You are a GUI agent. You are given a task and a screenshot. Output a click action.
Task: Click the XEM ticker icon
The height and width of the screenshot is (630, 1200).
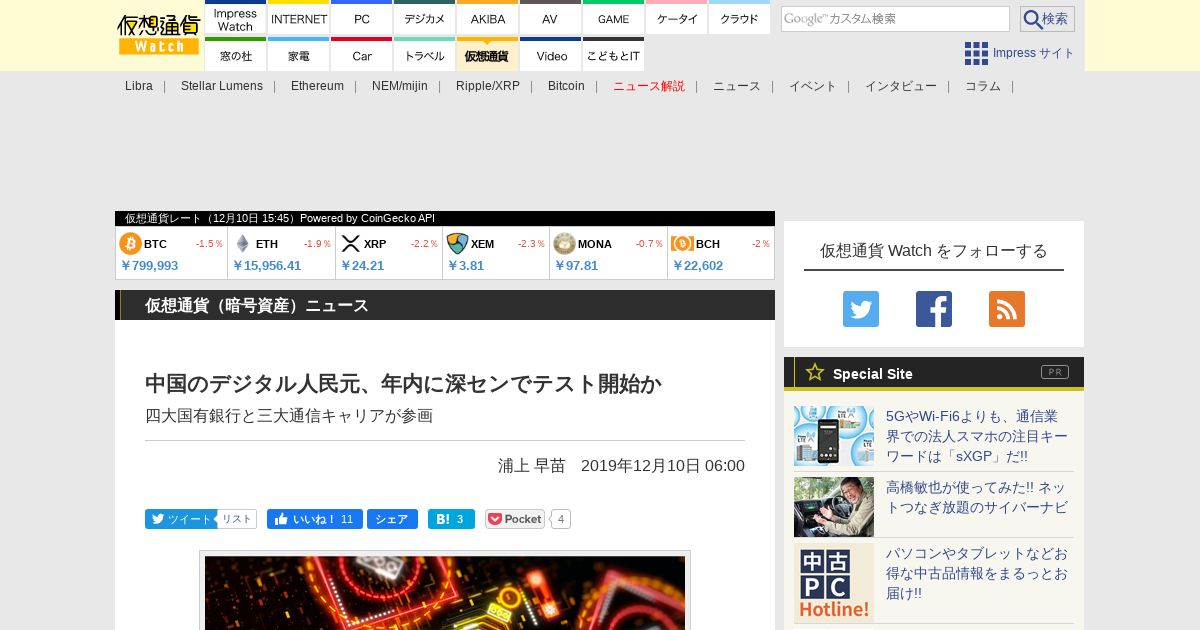[457, 244]
